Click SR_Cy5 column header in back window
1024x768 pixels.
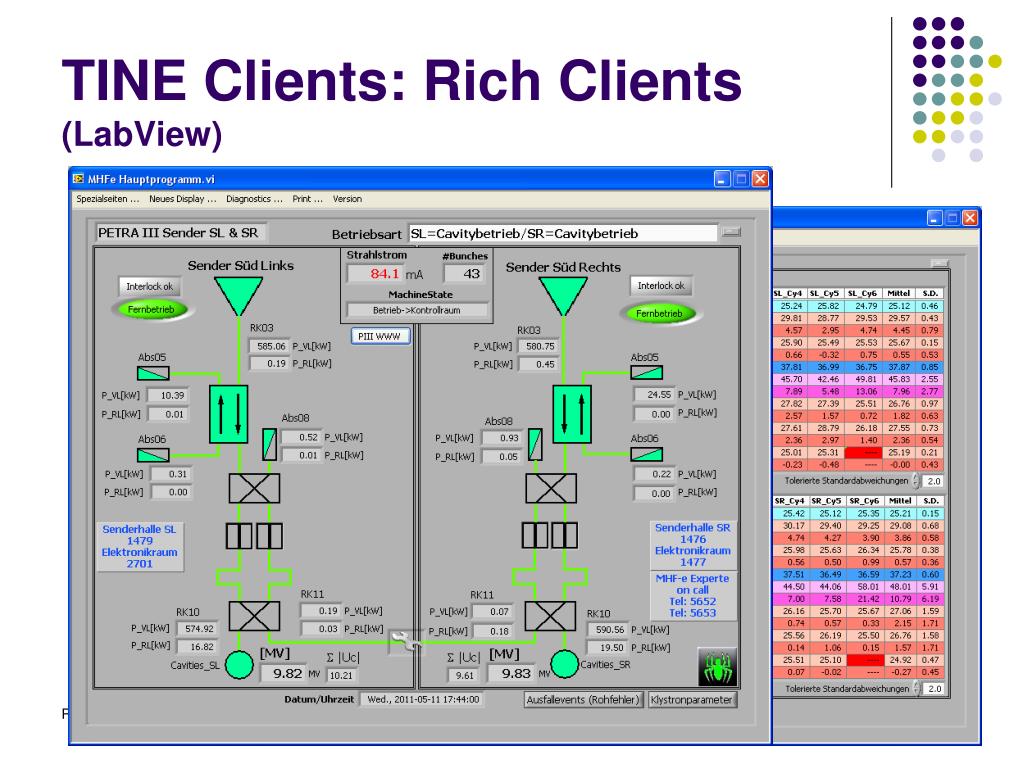coord(825,501)
